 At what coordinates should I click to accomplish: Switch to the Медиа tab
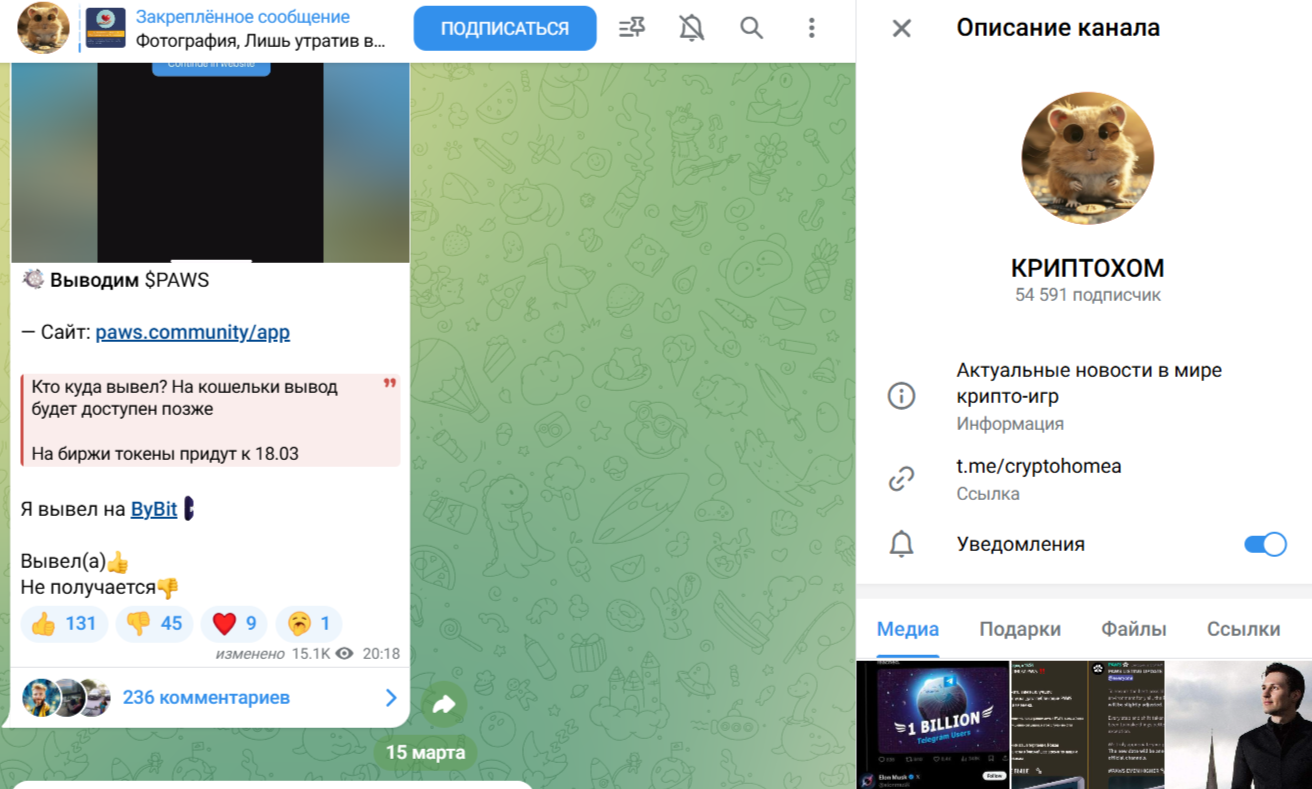[908, 630]
